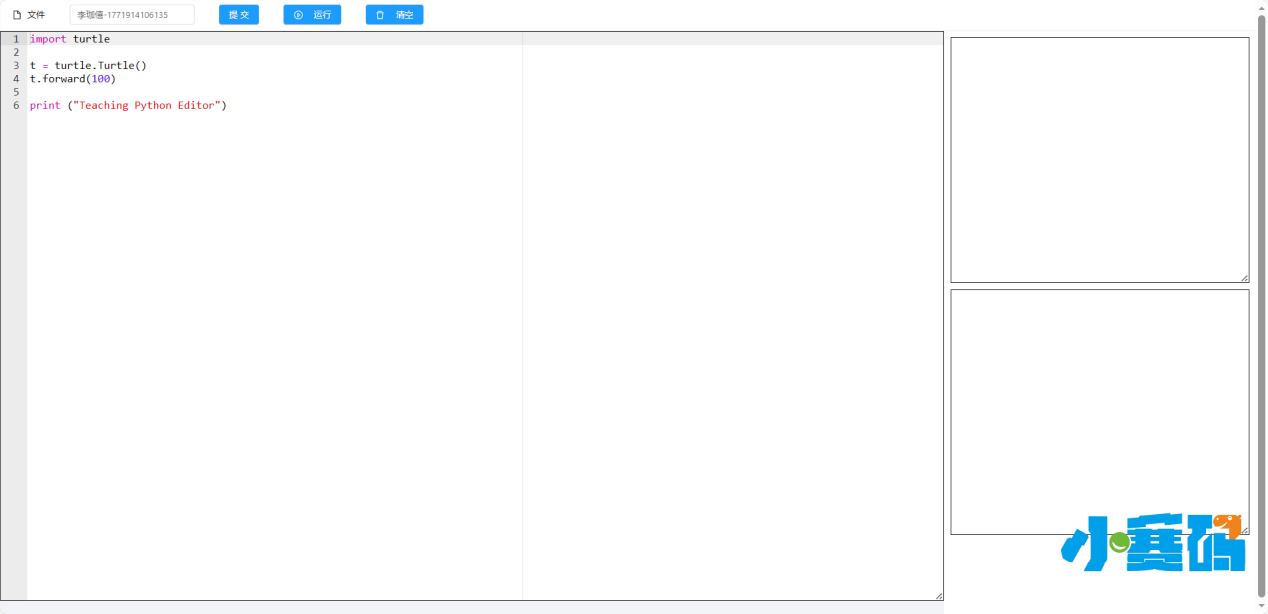Click the play icon in 运行 button

point(298,15)
